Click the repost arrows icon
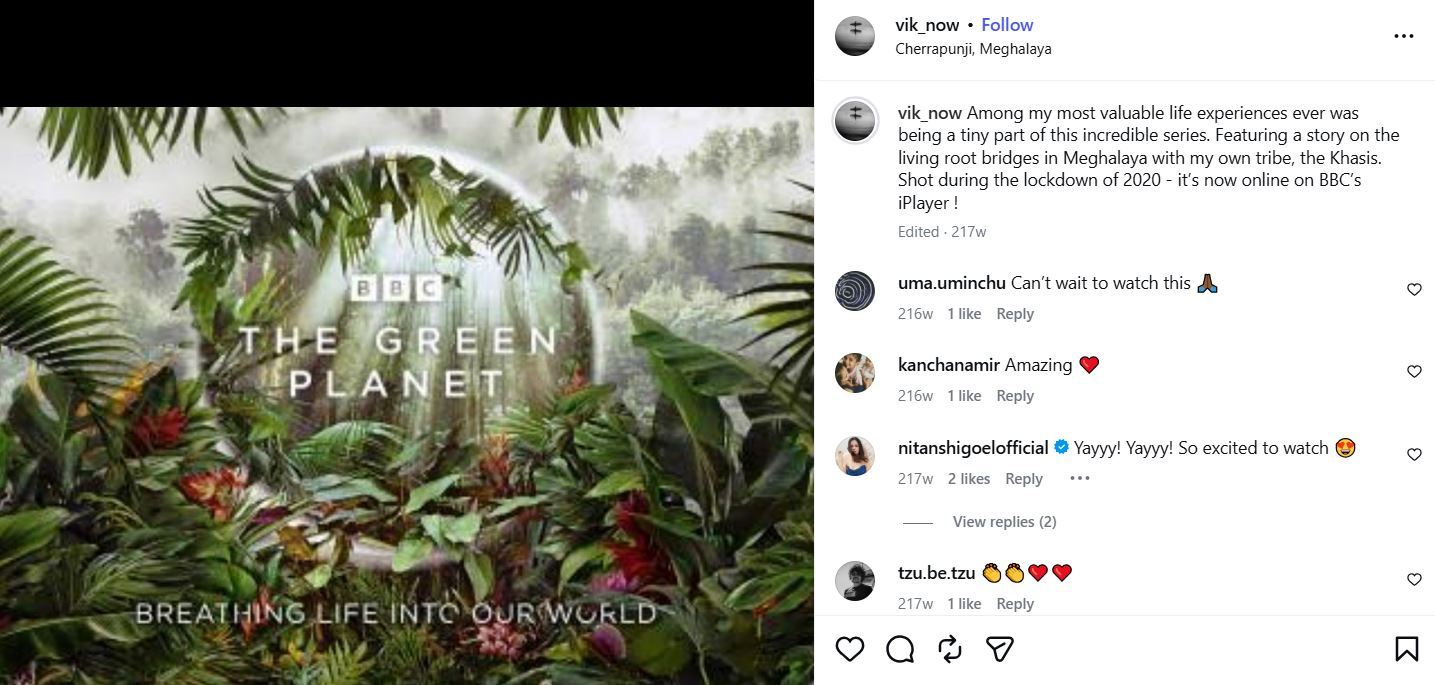 coord(950,649)
